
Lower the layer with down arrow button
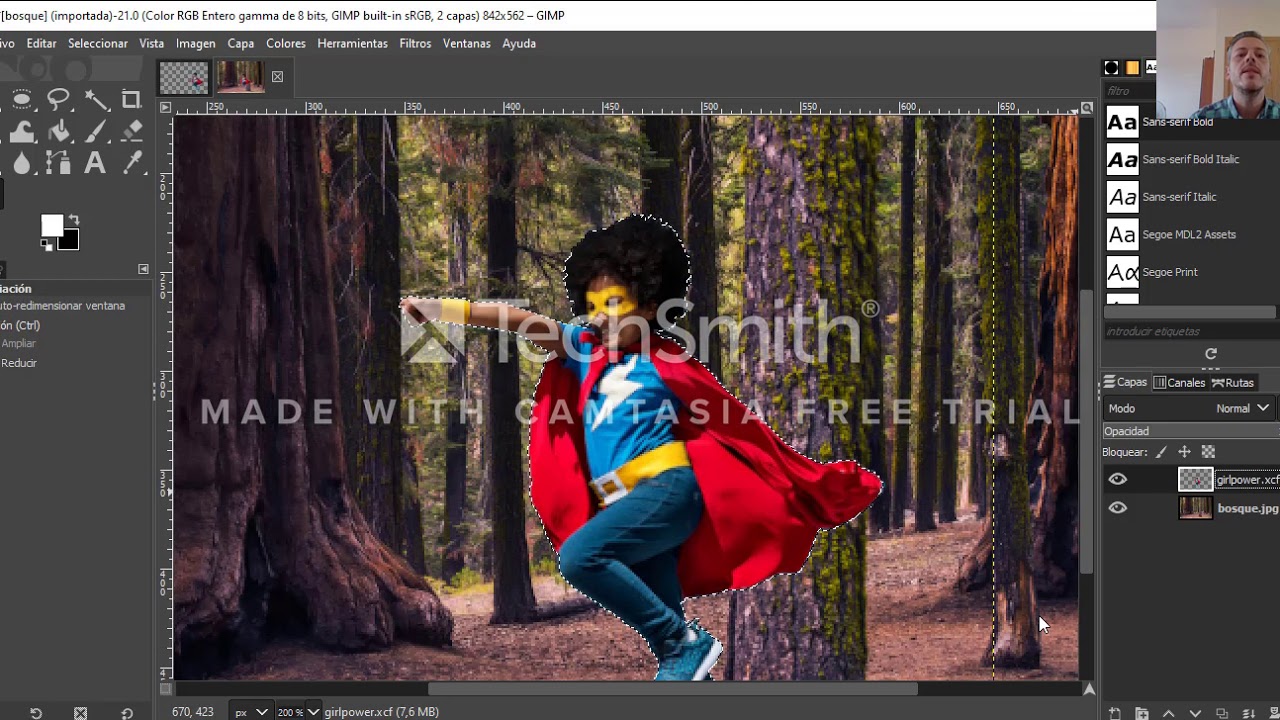1195,713
